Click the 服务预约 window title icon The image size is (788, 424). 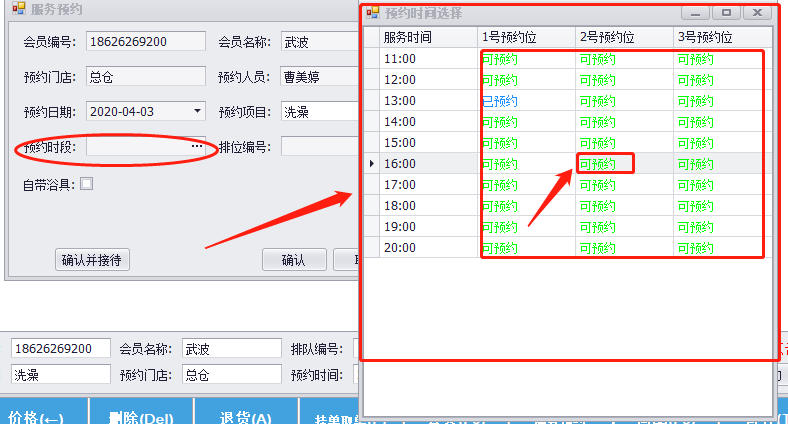click(19, 8)
